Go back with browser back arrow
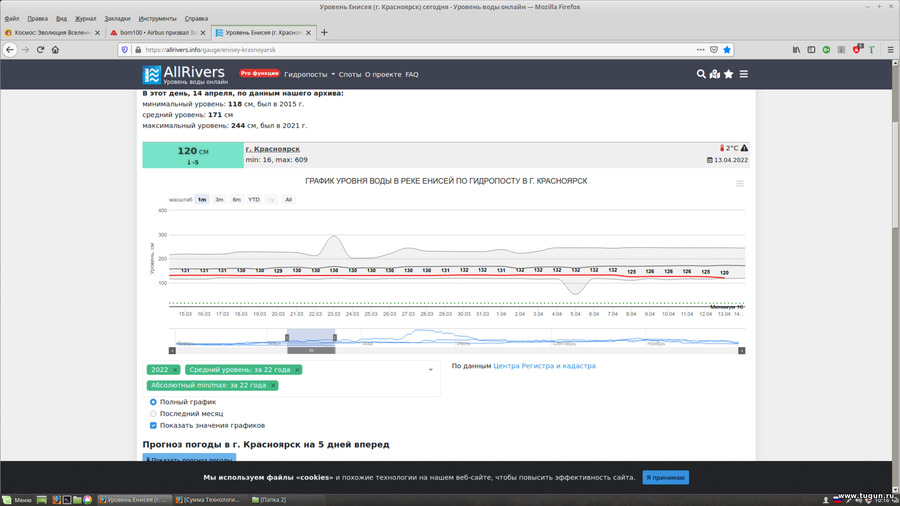This screenshot has width=900, height=506. [10, 50]
